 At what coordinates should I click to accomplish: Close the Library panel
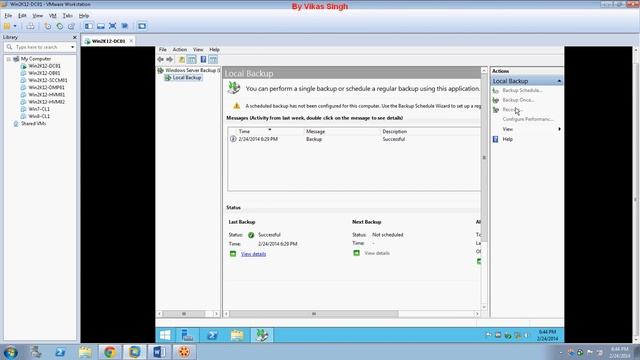point(74,37)
